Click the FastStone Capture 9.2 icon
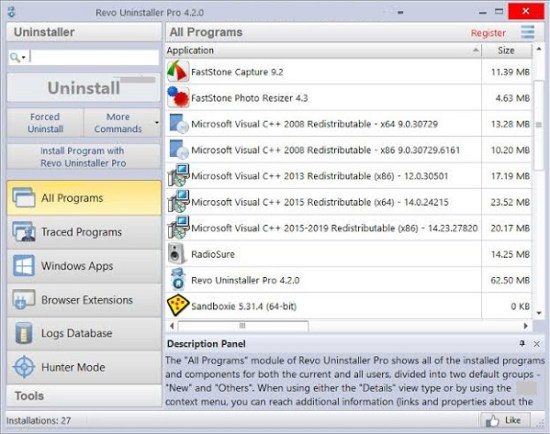The height and width of the screenshot is (434, 550). (x=178, y=71)
